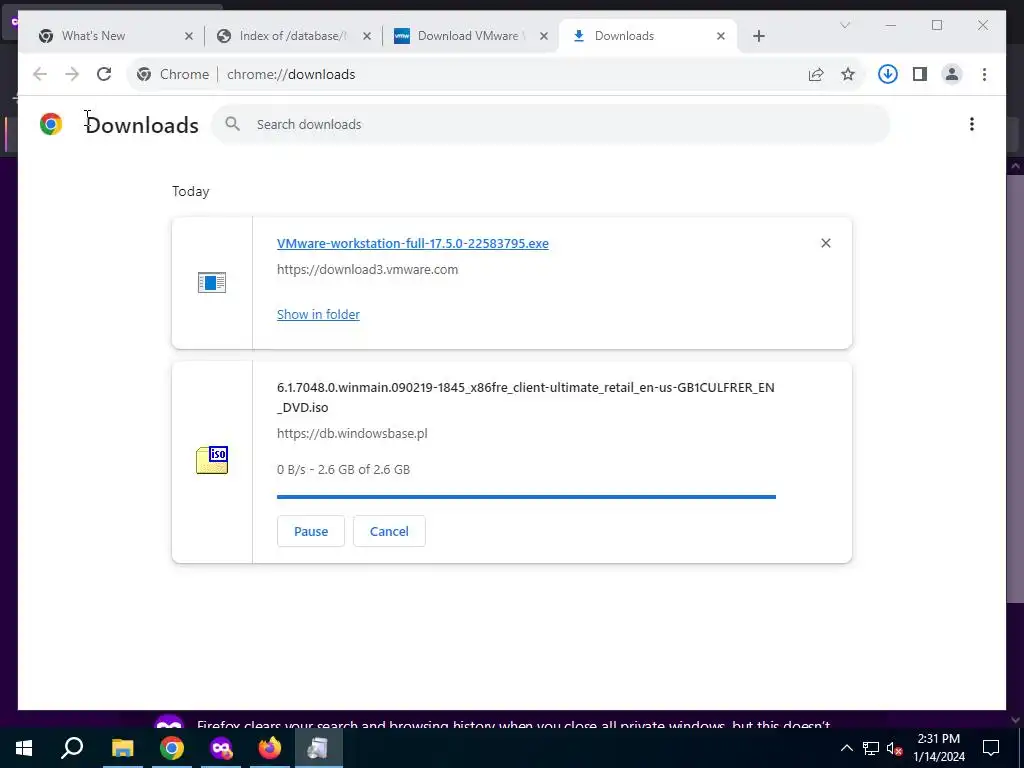Click the network icon in the system tray
Screen dimensions: 1024x768
coord(871,748)
